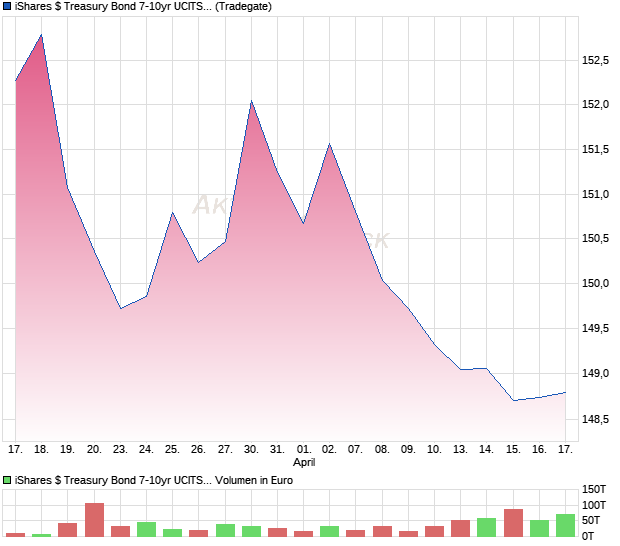The height and width of the screenshot is (546, 620).
Task: Click the 24. date label on the x-axis
Action: pyautogui.click(x=146, y=450)
